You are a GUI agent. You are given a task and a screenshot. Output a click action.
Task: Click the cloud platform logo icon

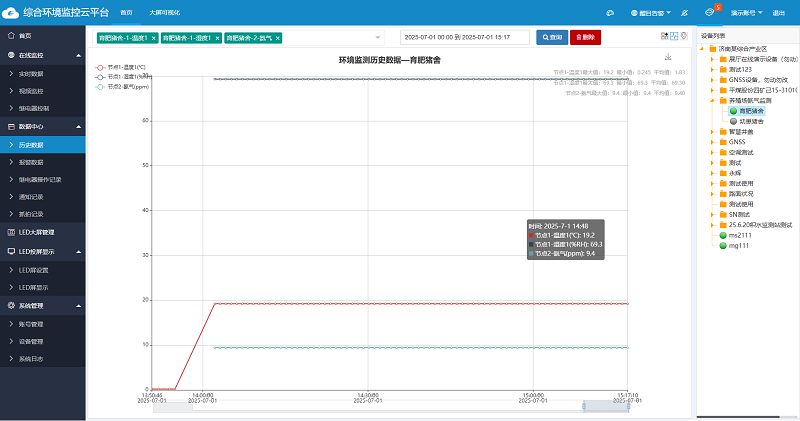(12, 12)
